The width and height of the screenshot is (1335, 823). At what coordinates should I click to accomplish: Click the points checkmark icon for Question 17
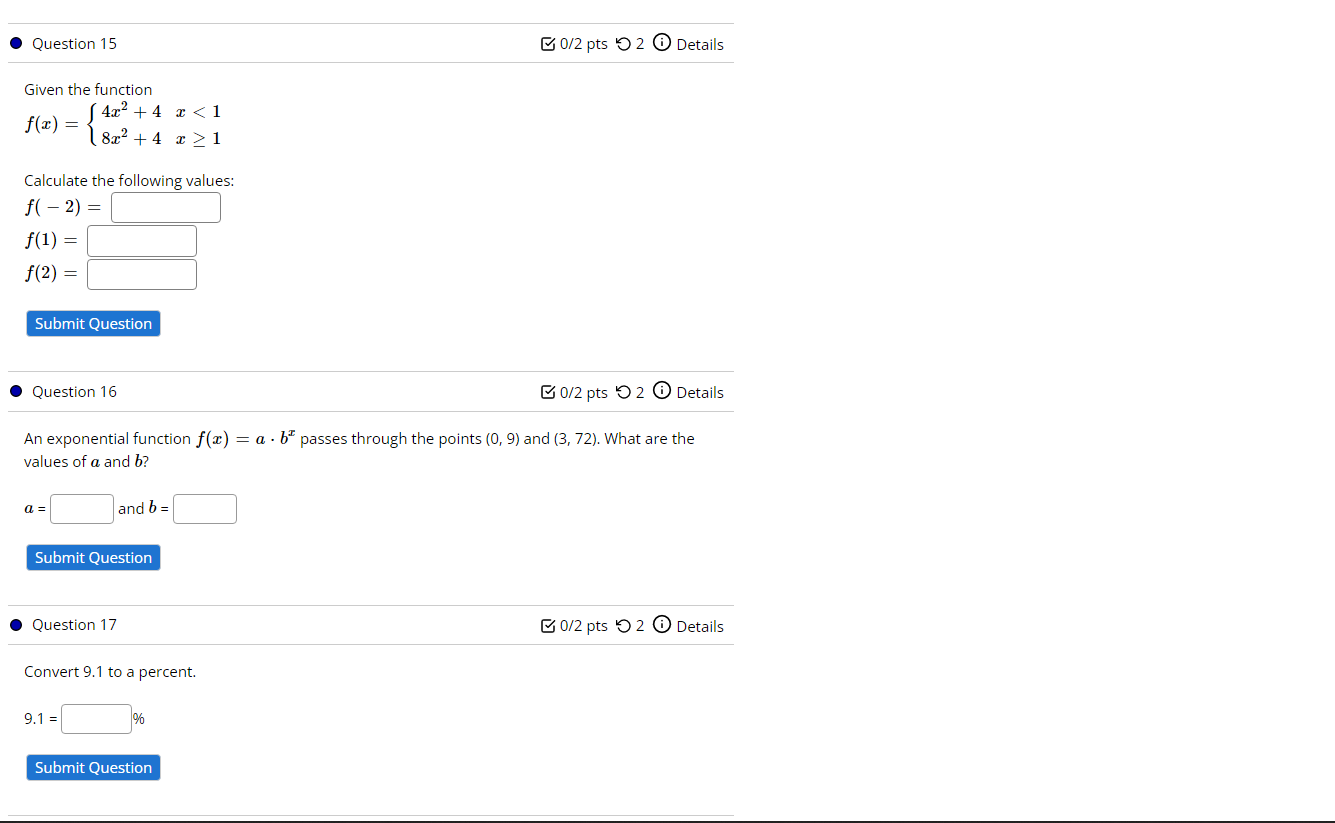pos(548,626)
